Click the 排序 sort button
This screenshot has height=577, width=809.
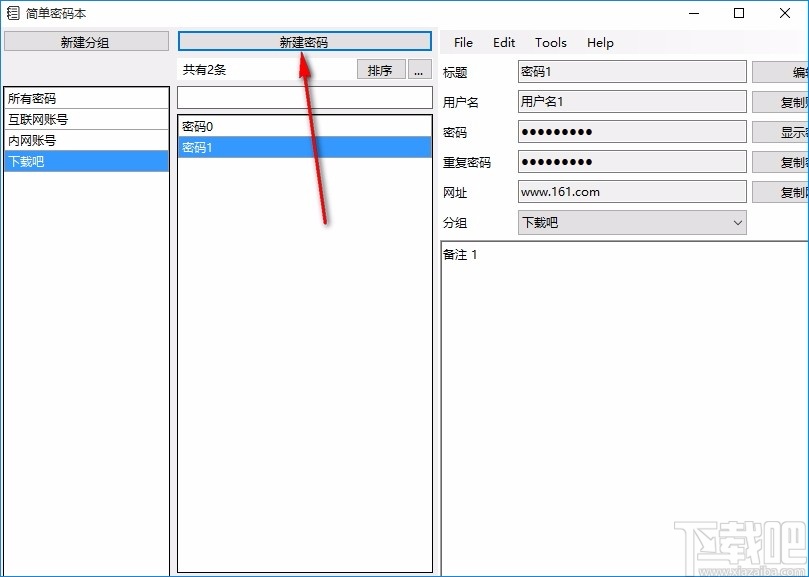tap(381, 70)
